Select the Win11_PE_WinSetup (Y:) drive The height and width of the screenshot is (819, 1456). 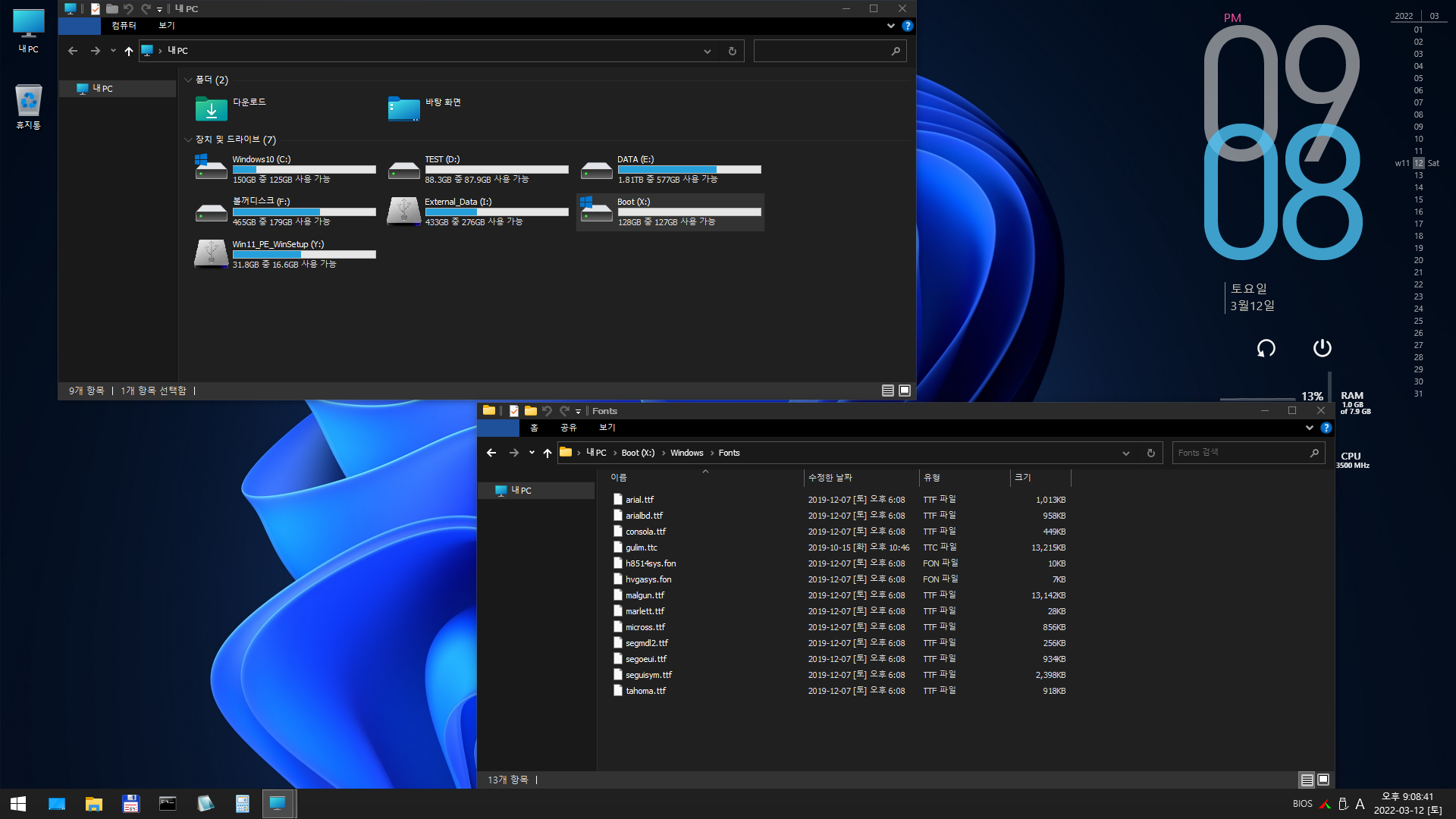(285, 254)
